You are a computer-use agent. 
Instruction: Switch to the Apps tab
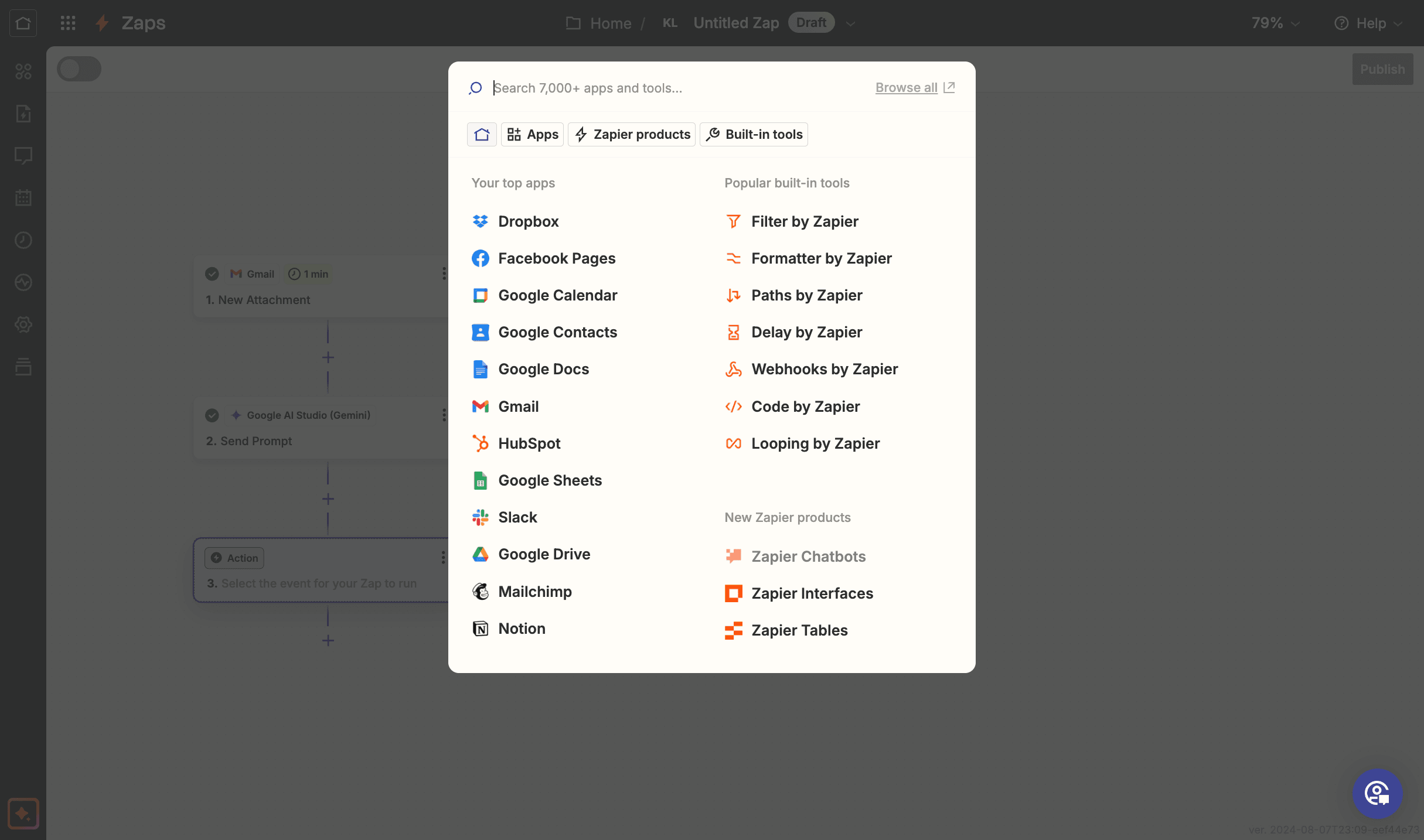coord(532,134)
